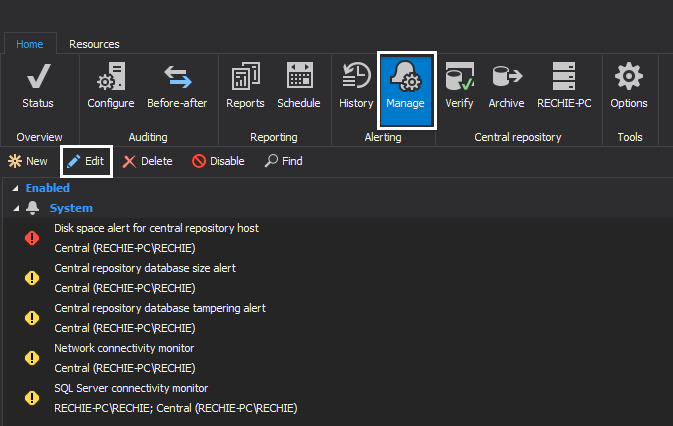Select the RECHIE-PC server icon
Viewport: 673px width, 426px height.
(564, 76)
